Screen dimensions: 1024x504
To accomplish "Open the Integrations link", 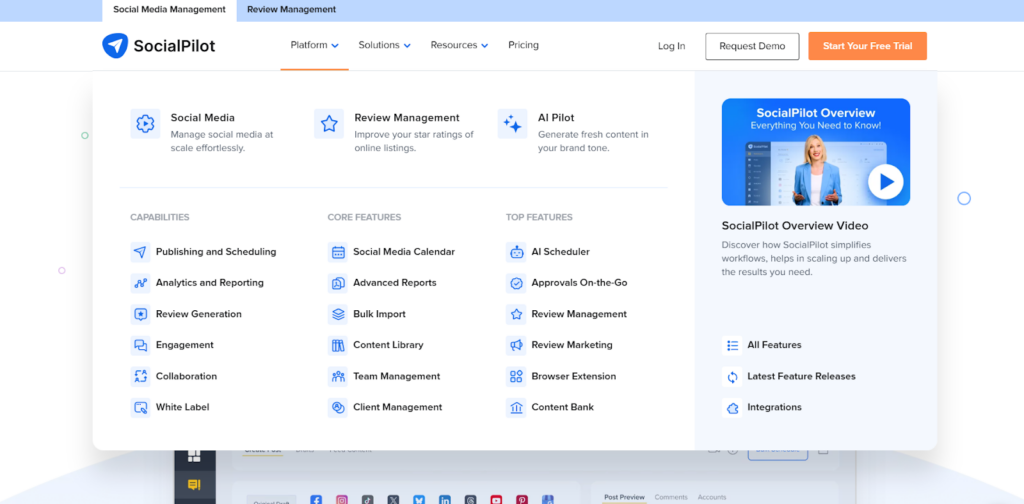I will (775, 407).
